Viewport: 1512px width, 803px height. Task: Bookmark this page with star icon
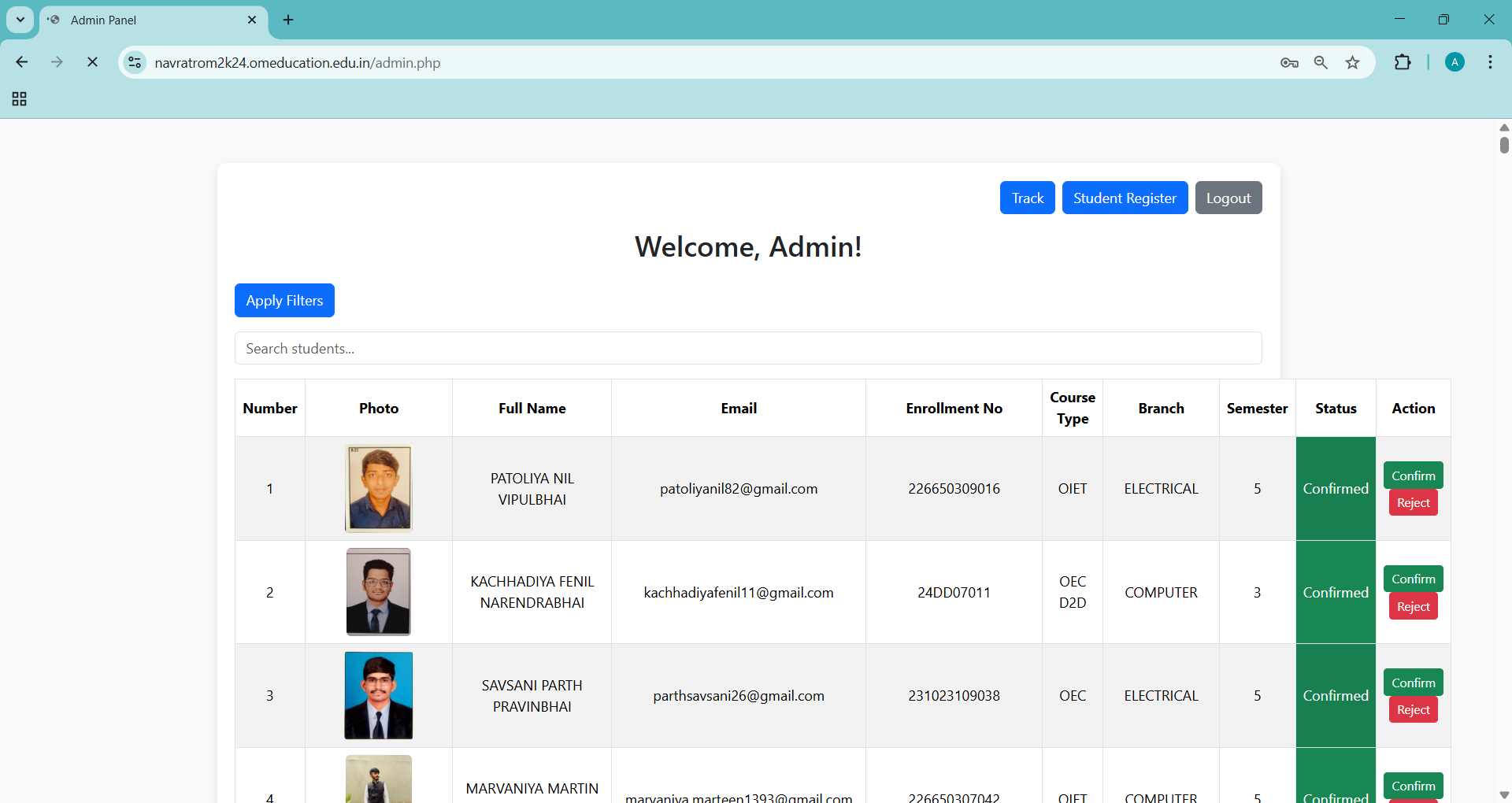coord(1352,63)
